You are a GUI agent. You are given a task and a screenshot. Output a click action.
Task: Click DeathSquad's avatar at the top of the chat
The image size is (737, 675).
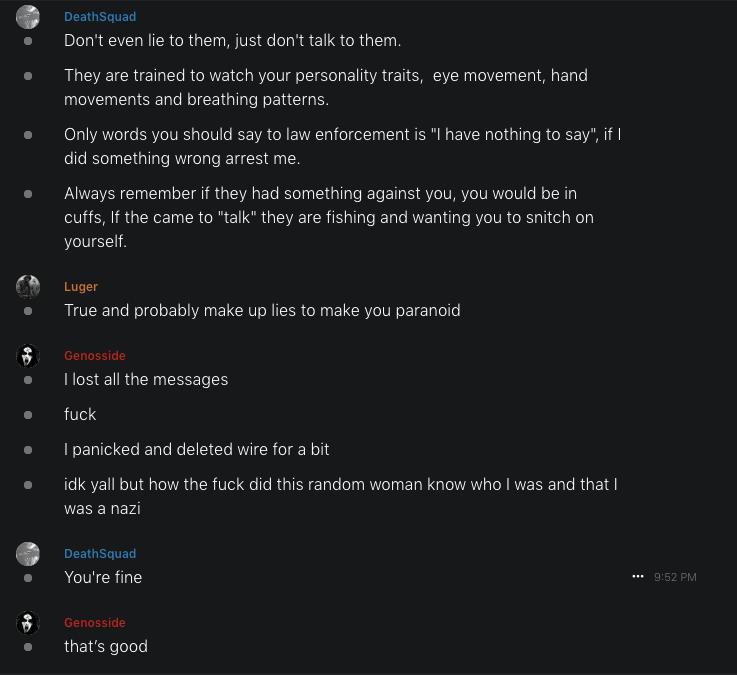(28, 17)
